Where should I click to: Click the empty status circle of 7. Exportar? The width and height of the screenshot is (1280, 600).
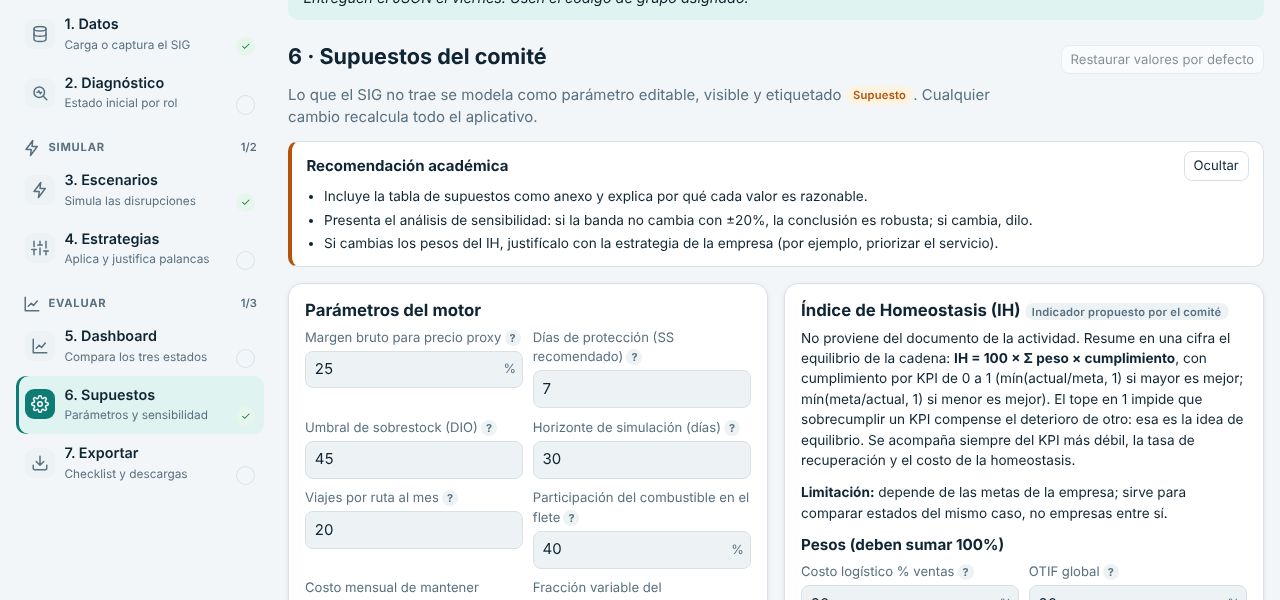coord(245,475)
